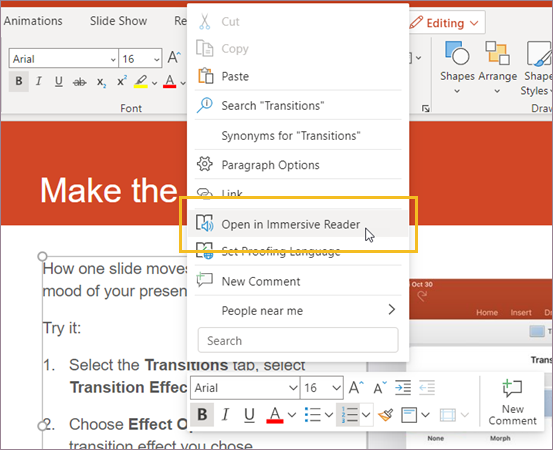The image size is (553, 450).
Task: Click the Shapes icon in ribbon
Action: pyautogui.click(x=457, y=53)
